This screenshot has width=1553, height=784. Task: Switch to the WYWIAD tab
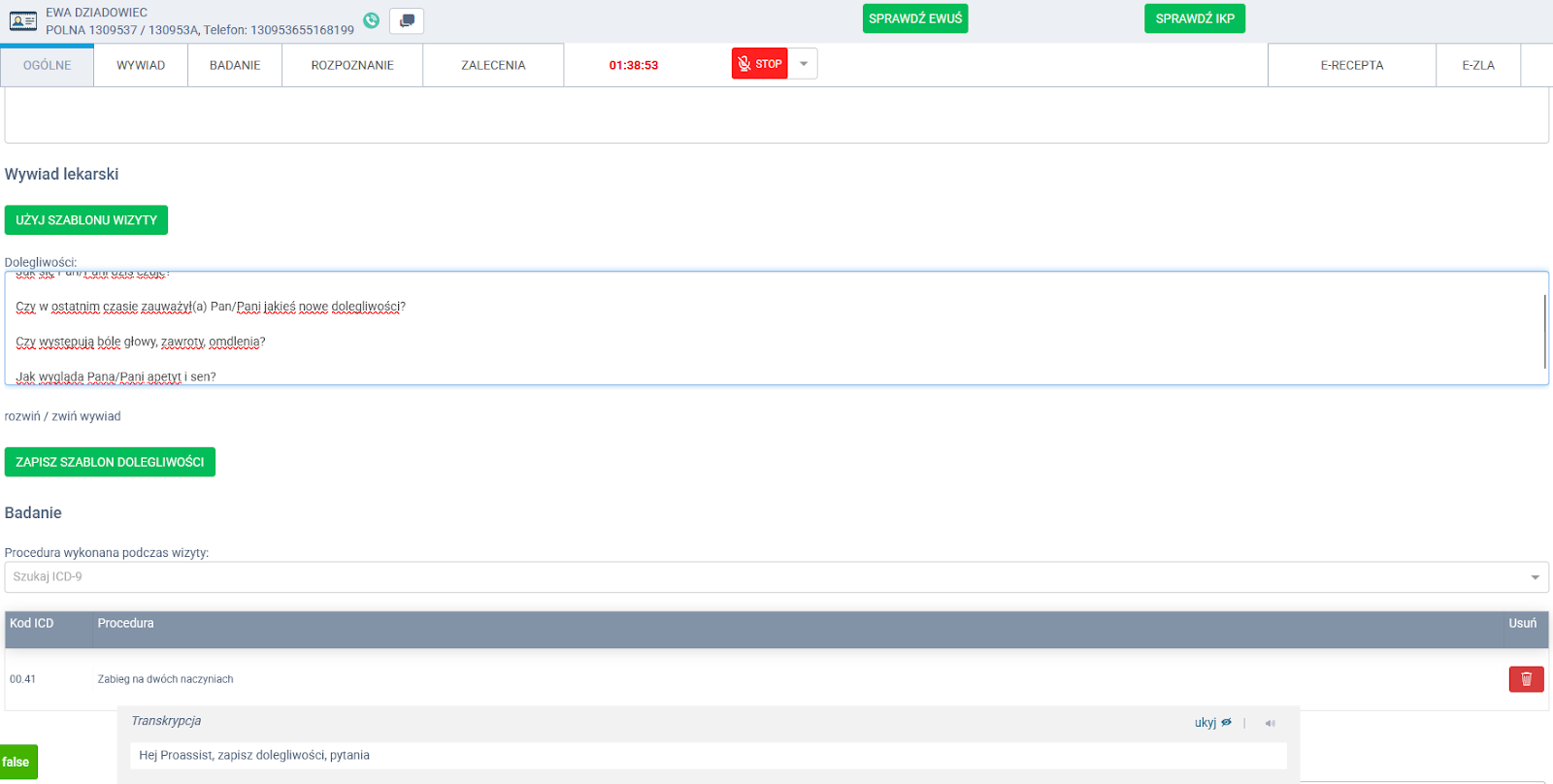[x=141, y=65]
